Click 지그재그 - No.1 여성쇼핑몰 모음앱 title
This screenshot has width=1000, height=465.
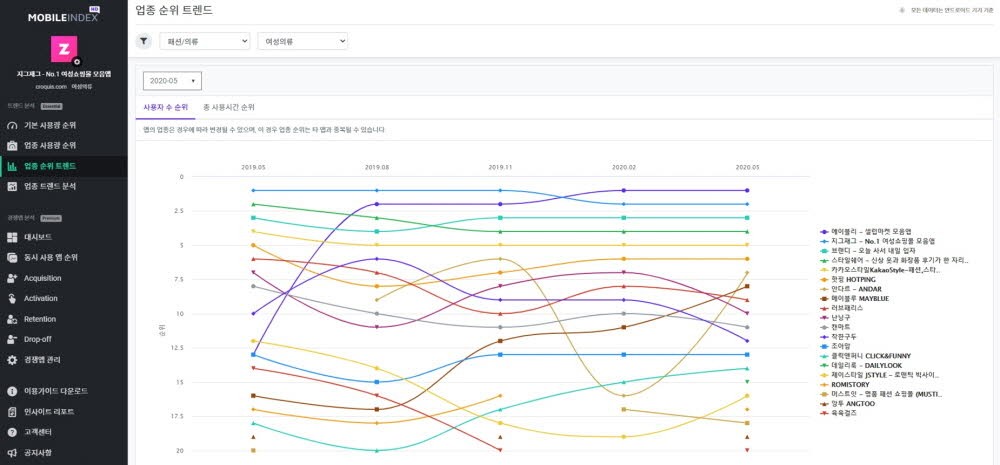[x=64, y=75]
